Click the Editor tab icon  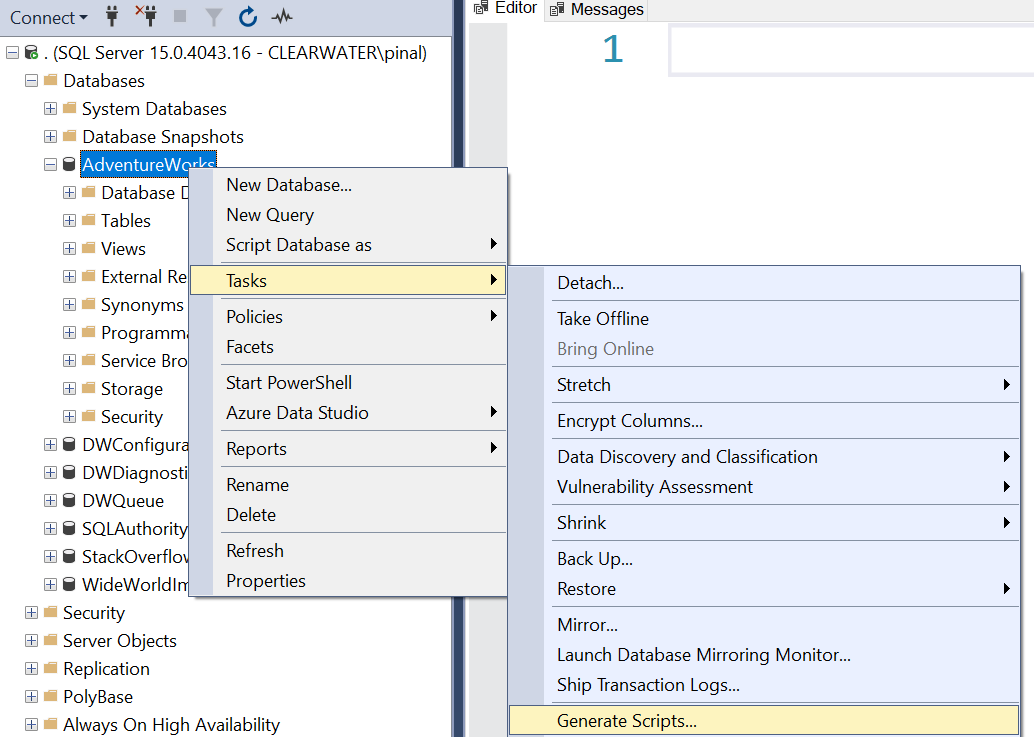coord(481,8)
